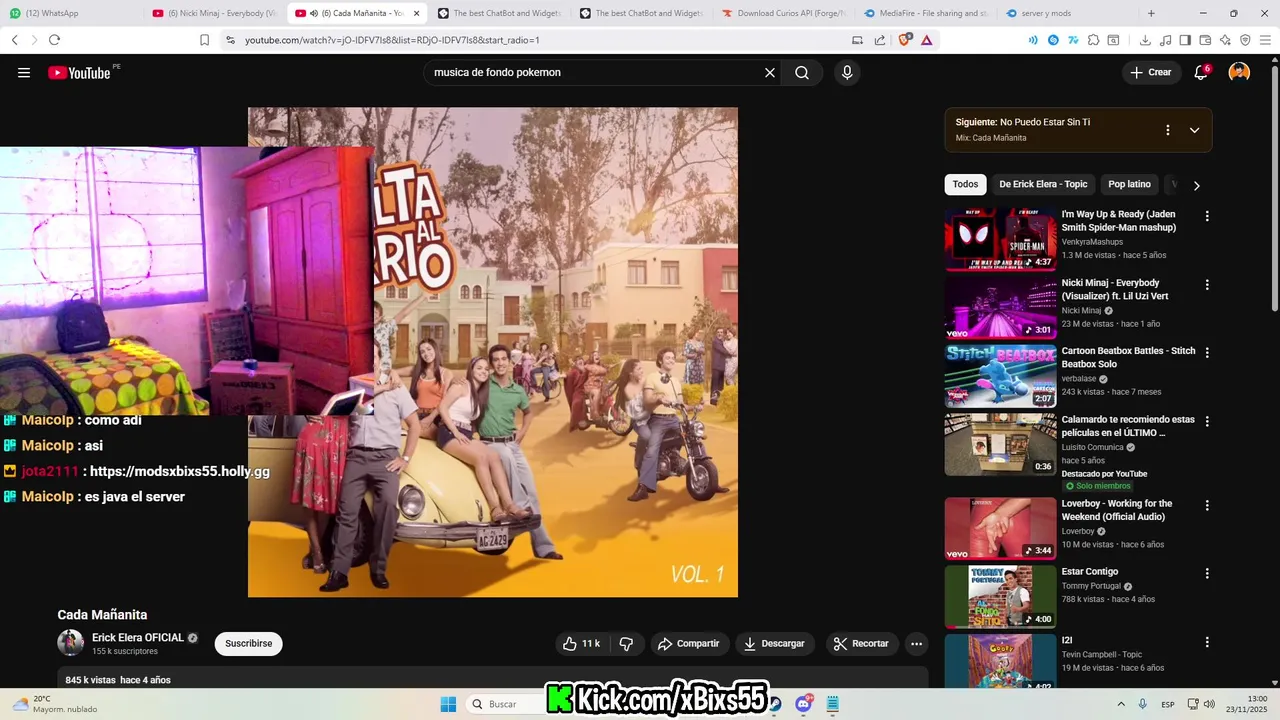Switch to MediaFire browser tab
Viewport: 1280px width, 720px height.
pyautogui.click(x=926, y=13)
